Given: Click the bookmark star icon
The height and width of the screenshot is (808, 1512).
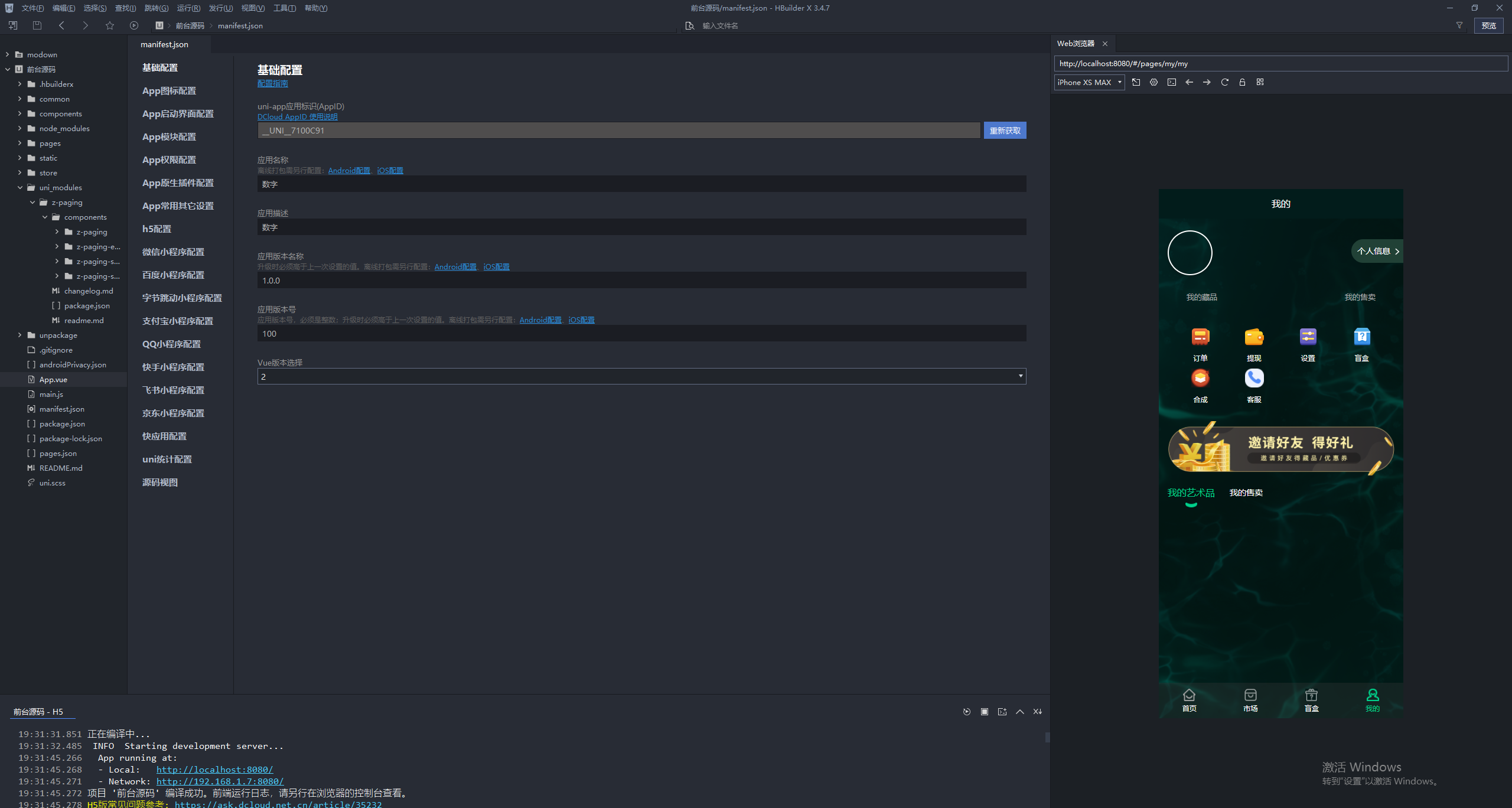Looking at the screenshot, I should coord(110,25).
